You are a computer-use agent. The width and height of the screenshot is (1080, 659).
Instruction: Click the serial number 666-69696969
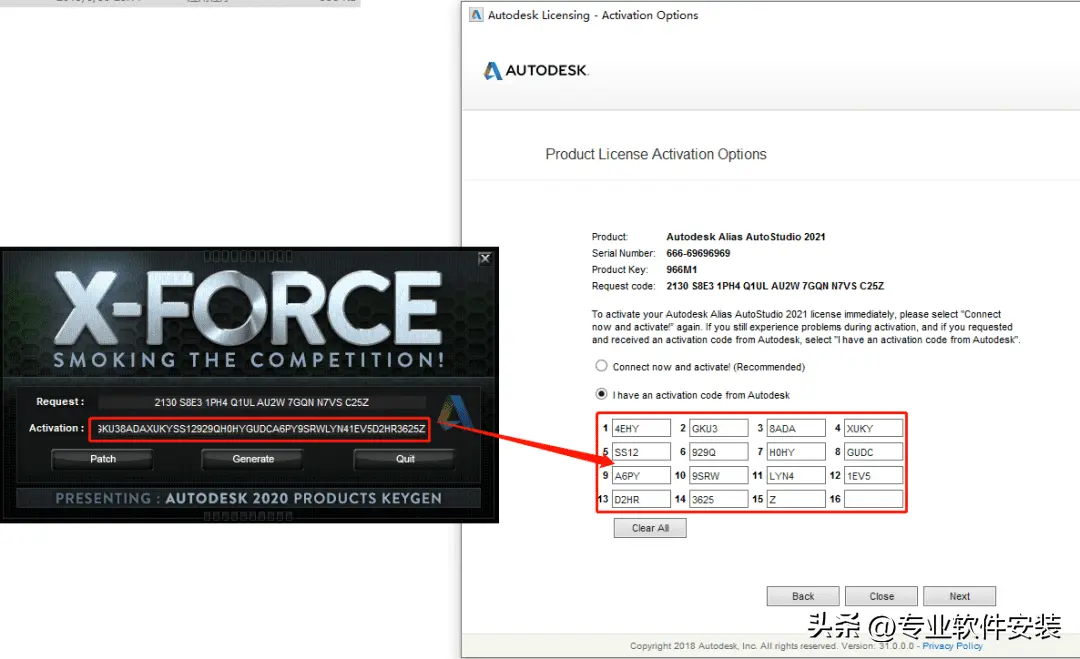coord(698,253)
